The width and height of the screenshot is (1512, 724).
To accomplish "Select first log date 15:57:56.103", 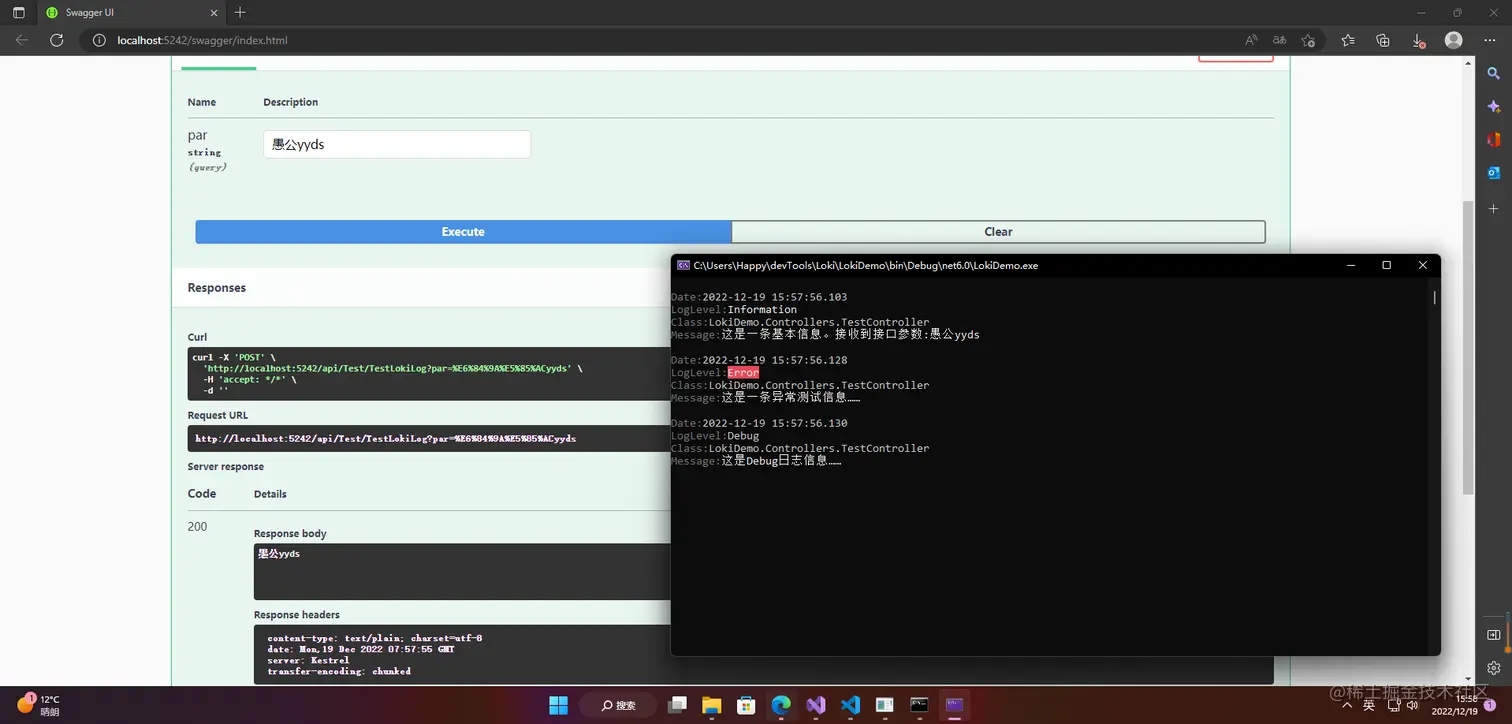I will (x=775, y=297).
